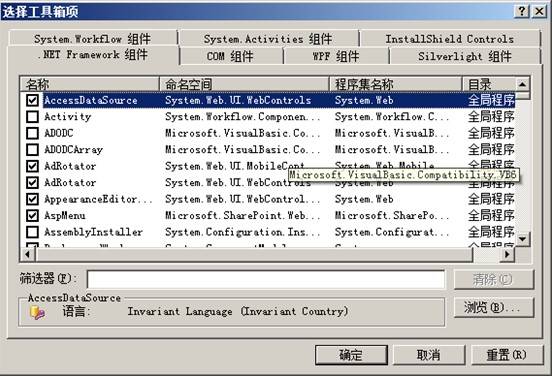Switch to the COM 组件 tab
The height and width of the screenshot is (376, 552).
(x=231, y=56)
